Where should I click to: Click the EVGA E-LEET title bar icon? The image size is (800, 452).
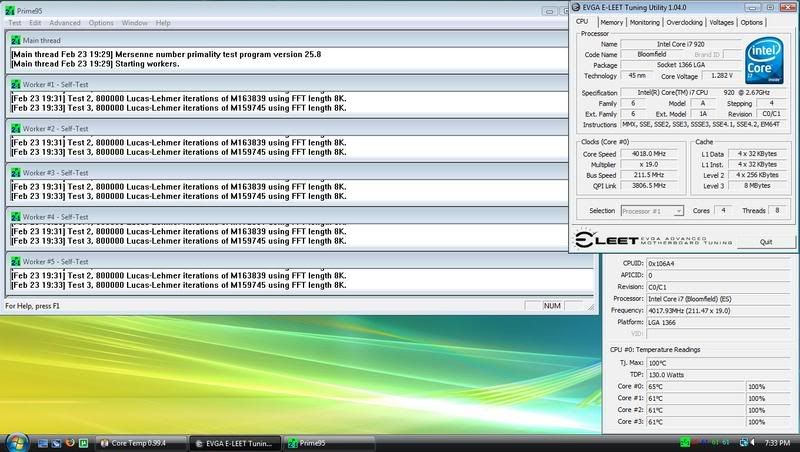577,7
